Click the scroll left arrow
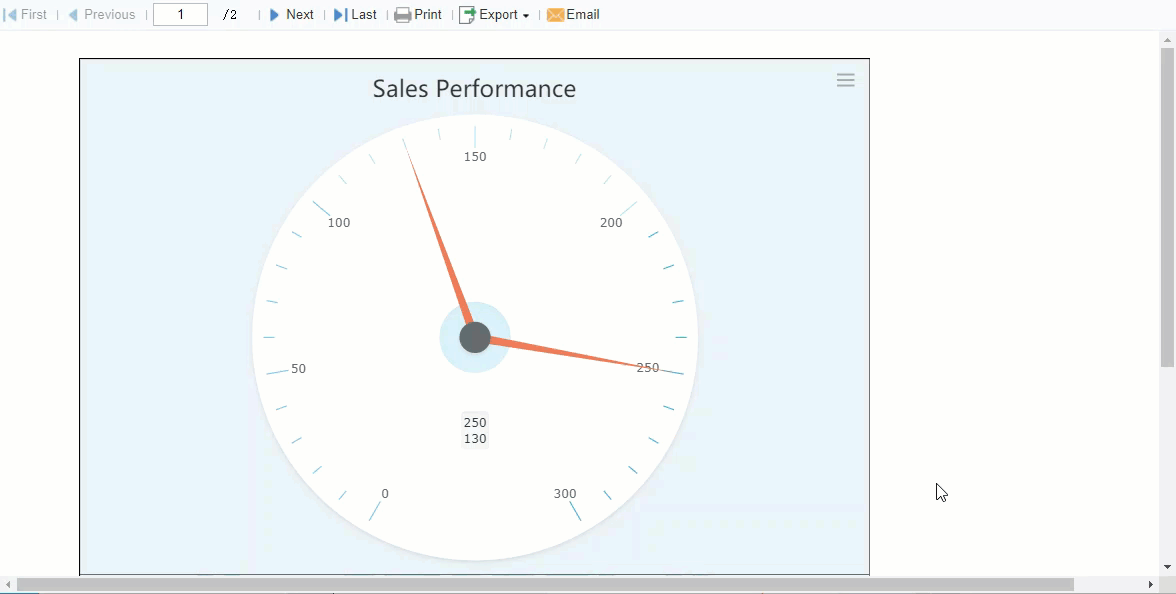 tap(8, 584)
